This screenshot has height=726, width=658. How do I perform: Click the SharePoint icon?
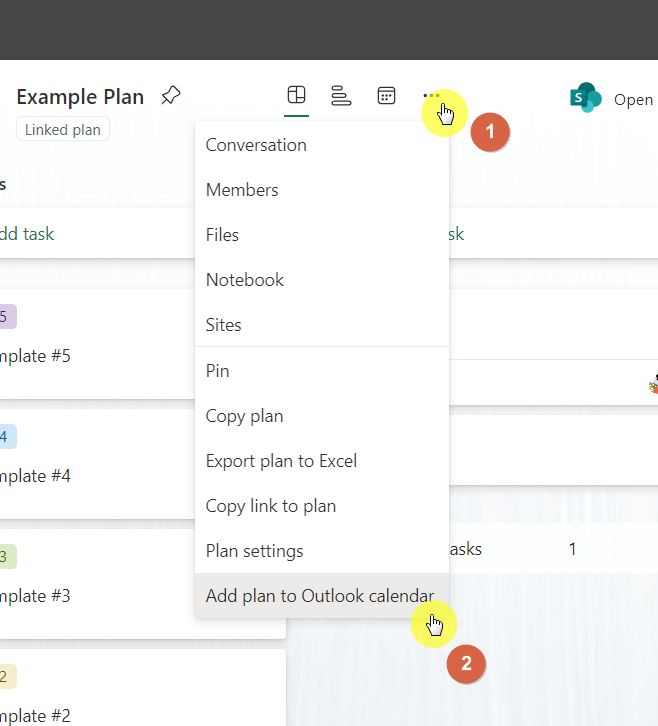pyautogui.click(x=586, y=98)
